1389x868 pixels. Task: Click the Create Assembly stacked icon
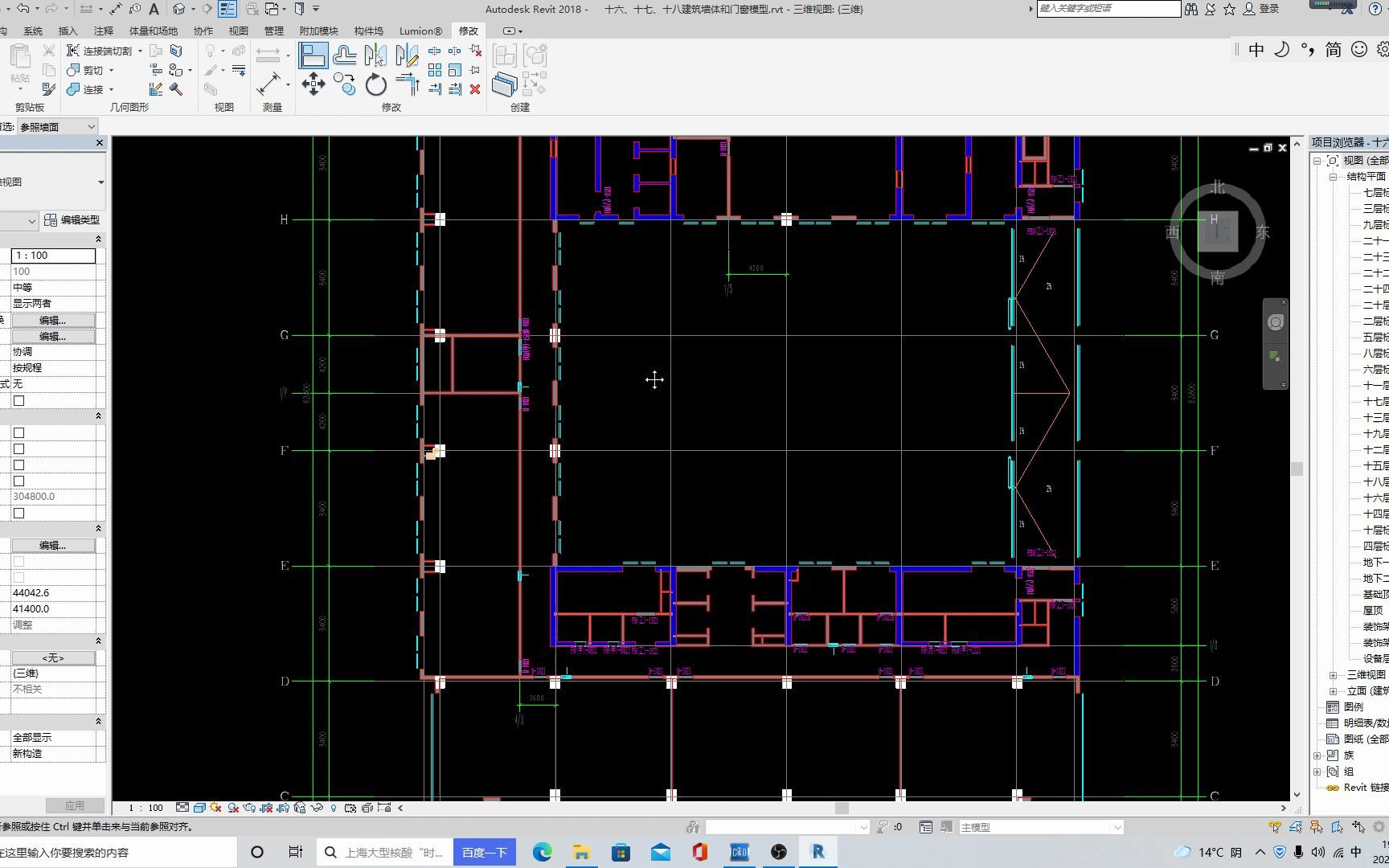coord(504,84)
